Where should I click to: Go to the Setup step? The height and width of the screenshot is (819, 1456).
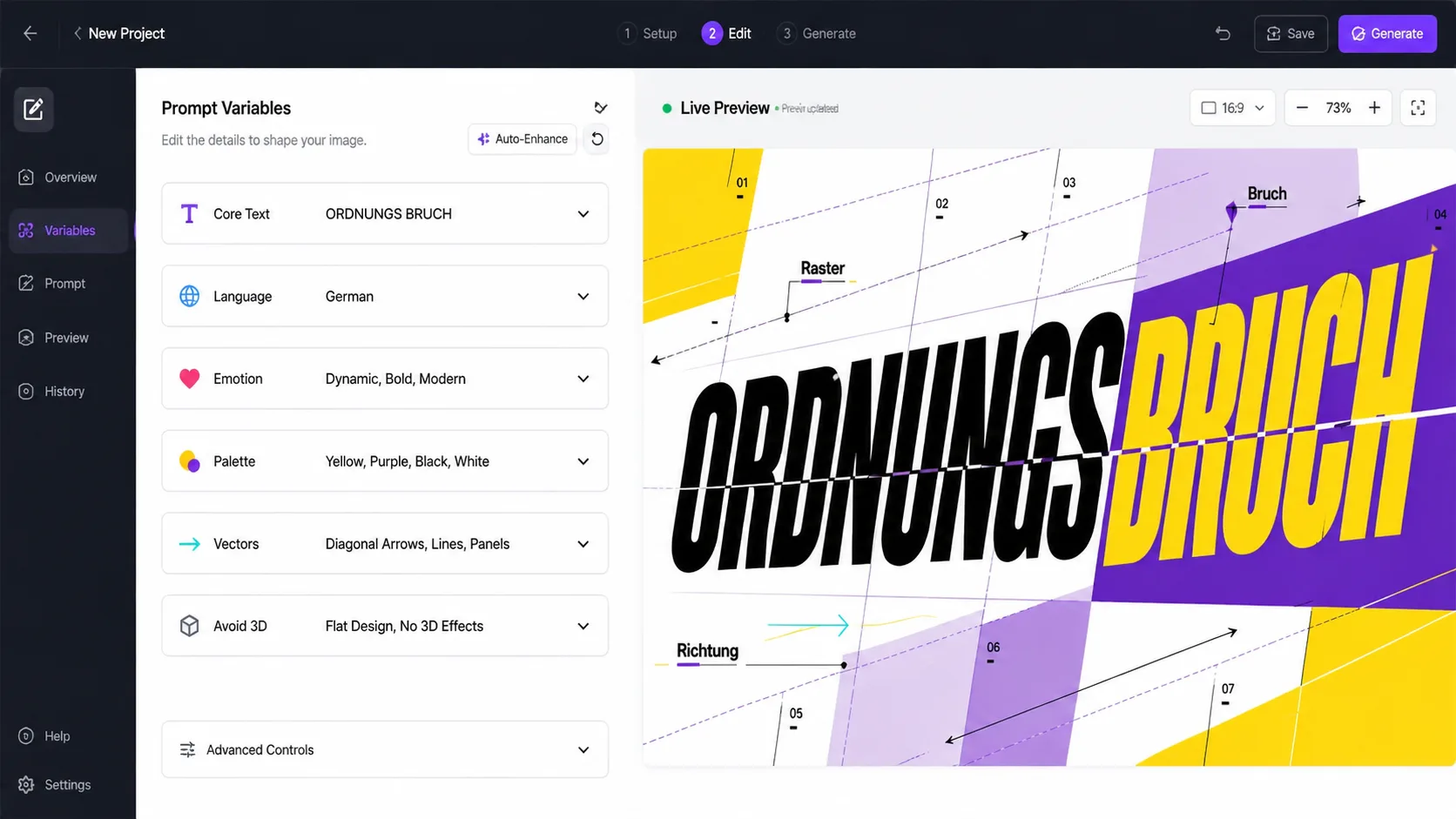pos(648,33)
